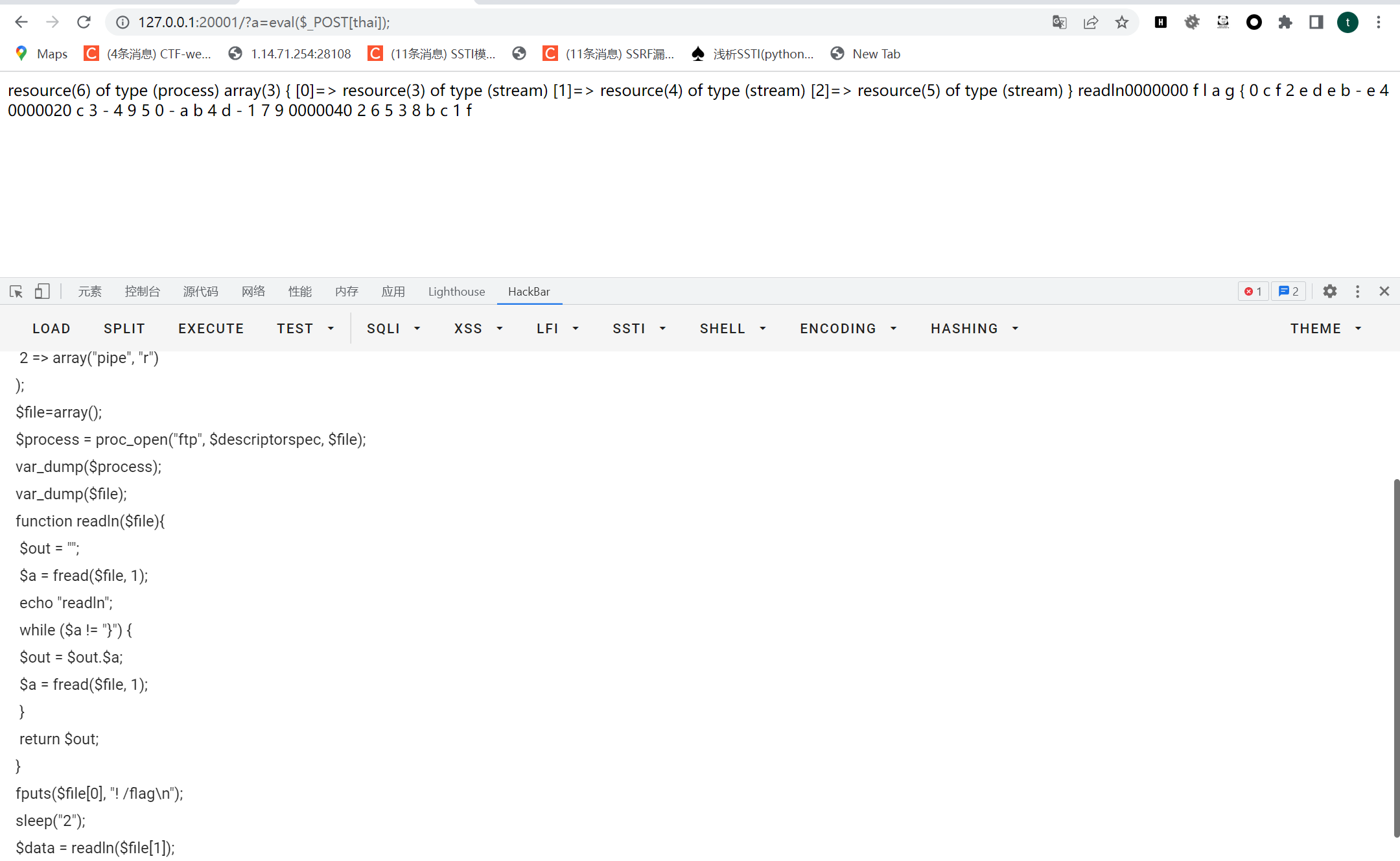1400x861 pixels.
Task: Switch to the 控制台 console tab
Action: (x=142, y=291)
